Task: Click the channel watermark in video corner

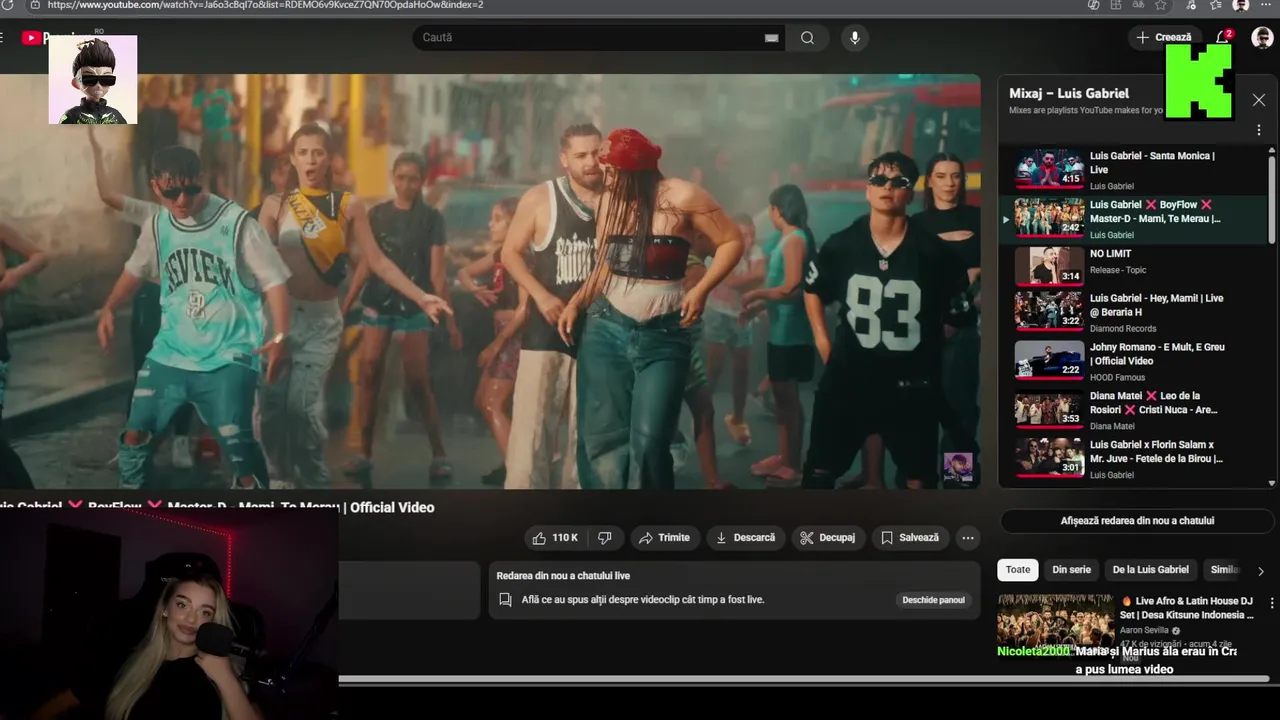Action: click(x=957, y=468)
